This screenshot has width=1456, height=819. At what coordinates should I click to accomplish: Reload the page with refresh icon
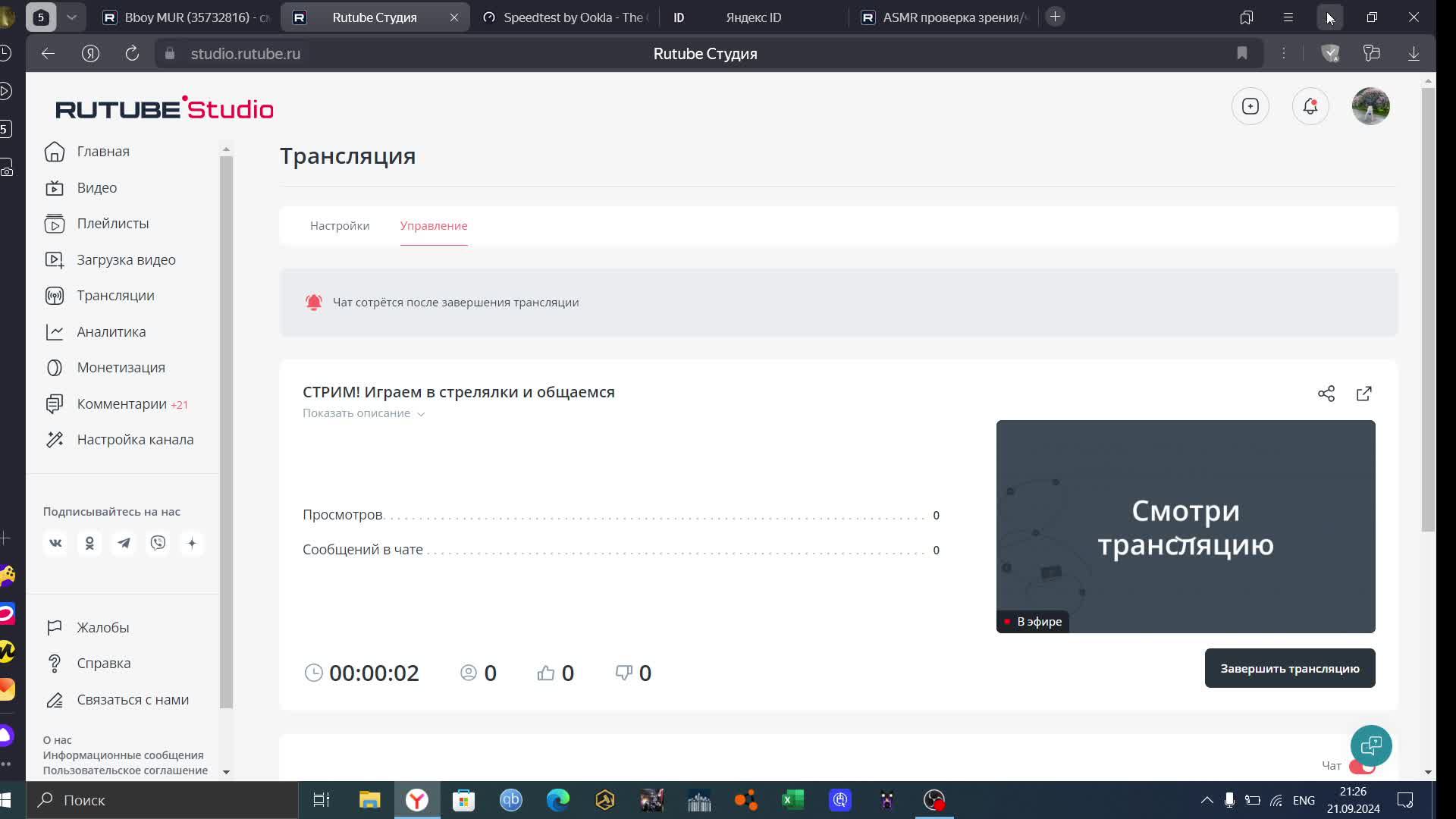(132, 53)
